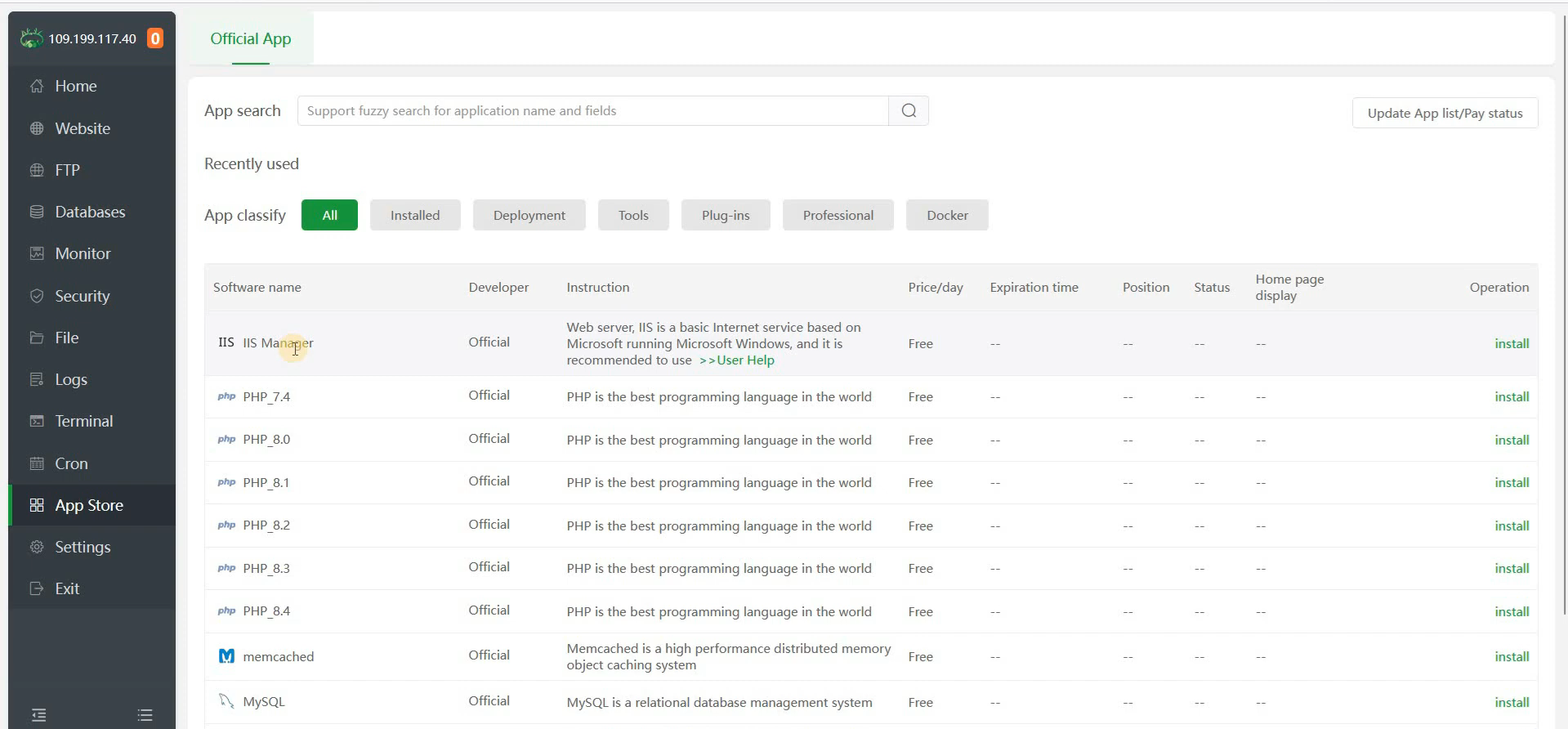Select the Official App tab
The width and height of the screenshot is (1568, 729).
(x=251, y=38)
